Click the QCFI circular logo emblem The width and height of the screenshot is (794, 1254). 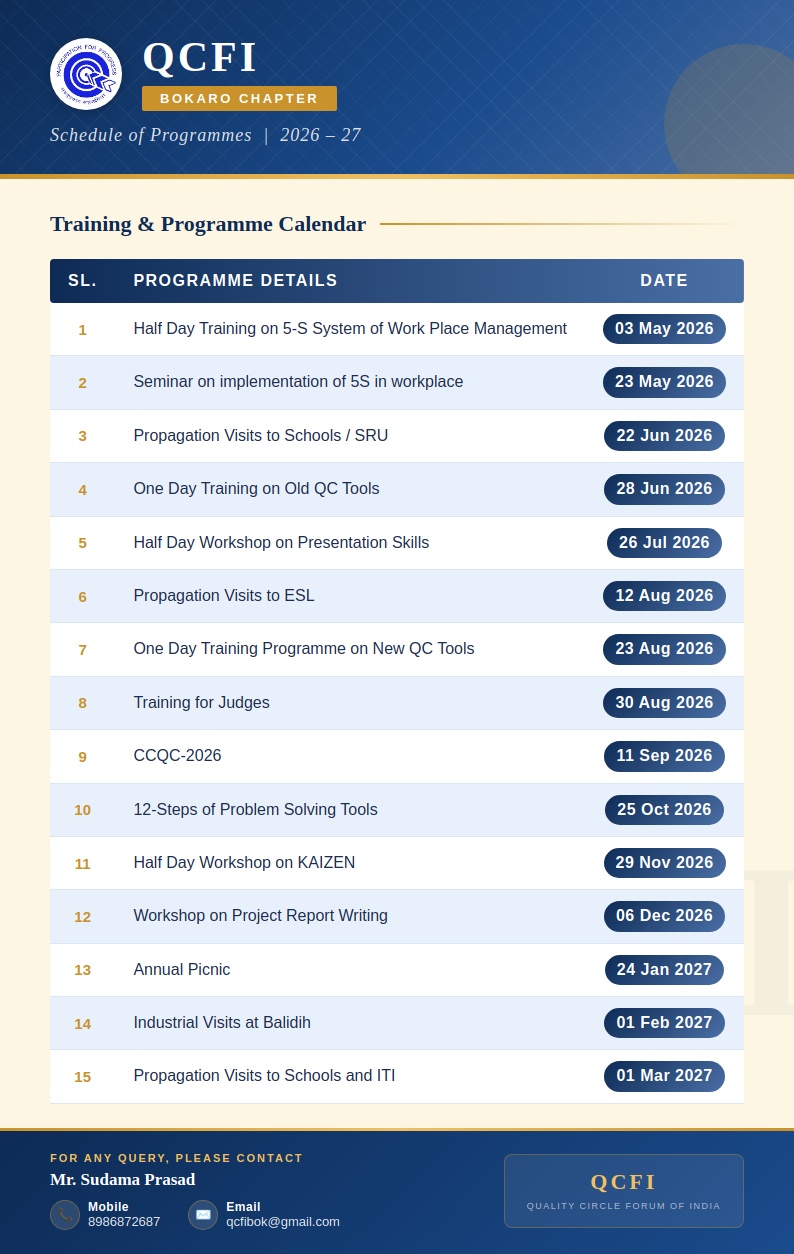[86, 74]
